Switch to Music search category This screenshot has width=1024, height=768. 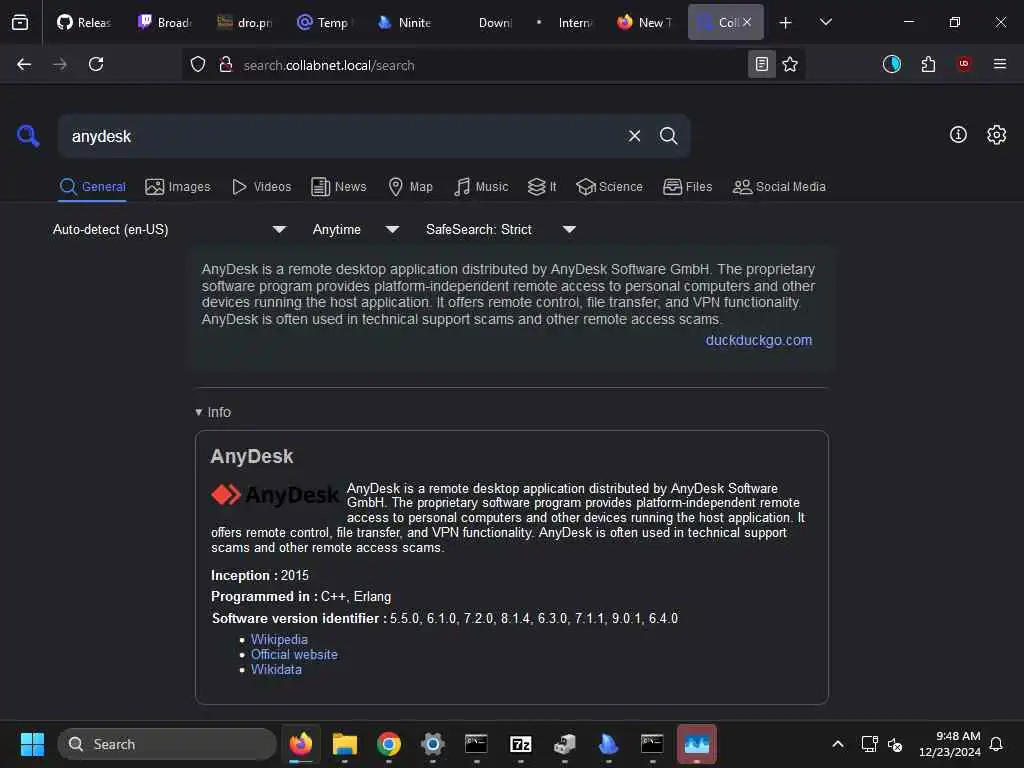pyautogui.click(x=481, y=187)
